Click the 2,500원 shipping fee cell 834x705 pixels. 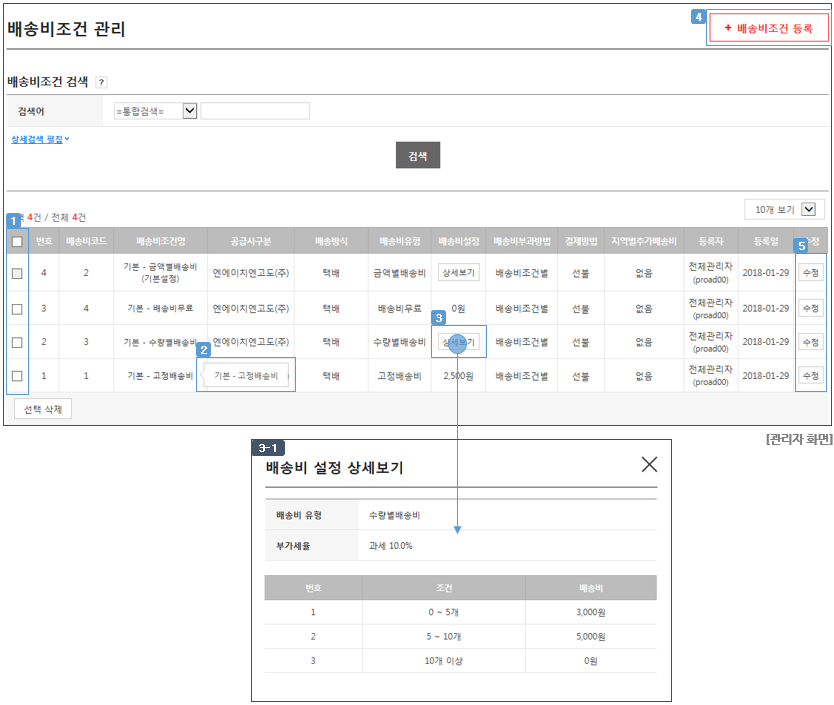pos(458,376)
